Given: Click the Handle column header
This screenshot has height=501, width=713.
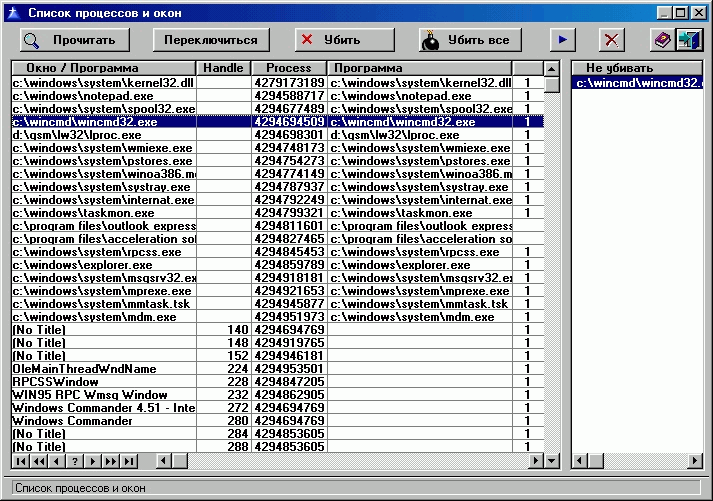Looking at the screenshot, I should [x=223, y=68].
